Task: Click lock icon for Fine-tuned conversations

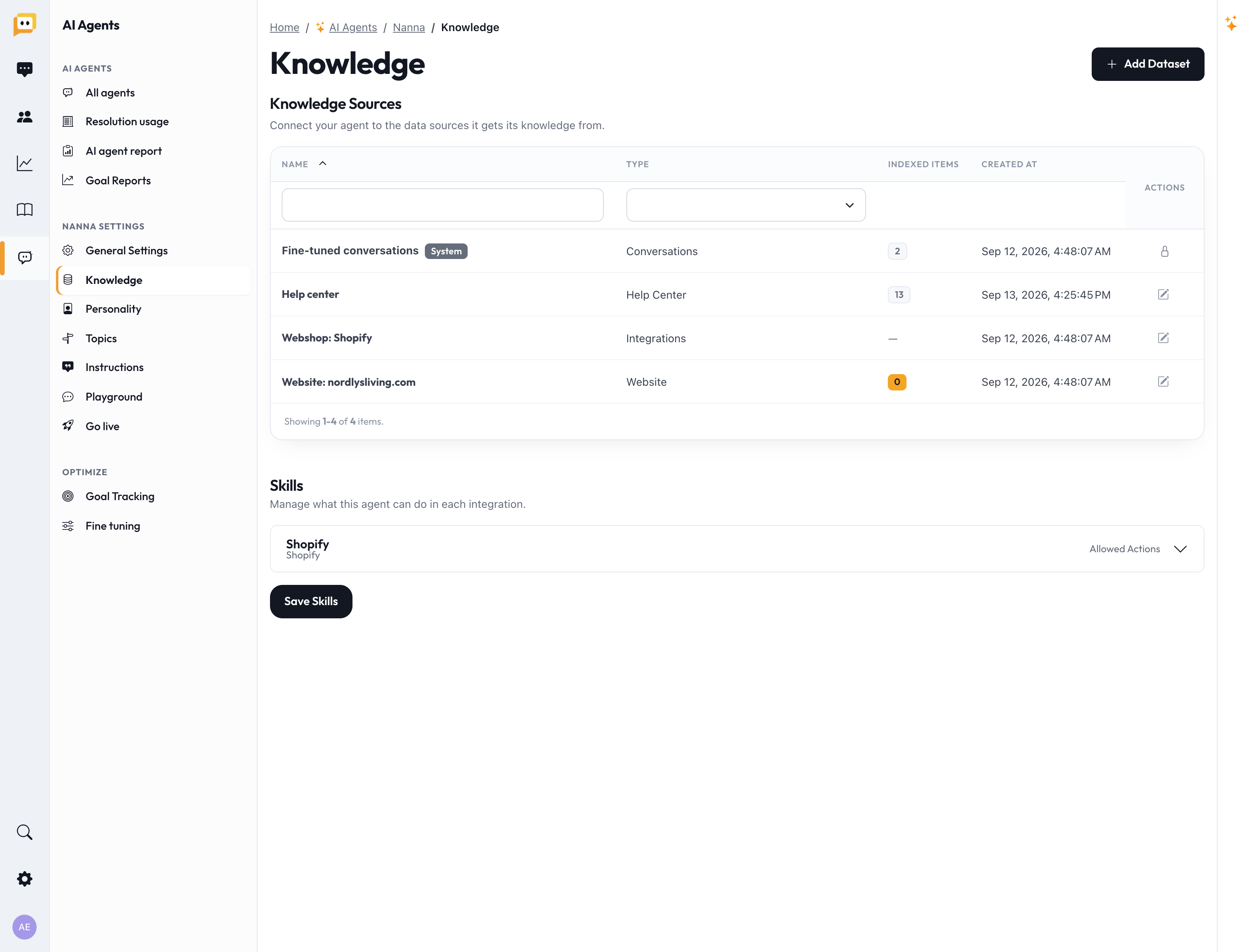Action: click(1164, 251)
